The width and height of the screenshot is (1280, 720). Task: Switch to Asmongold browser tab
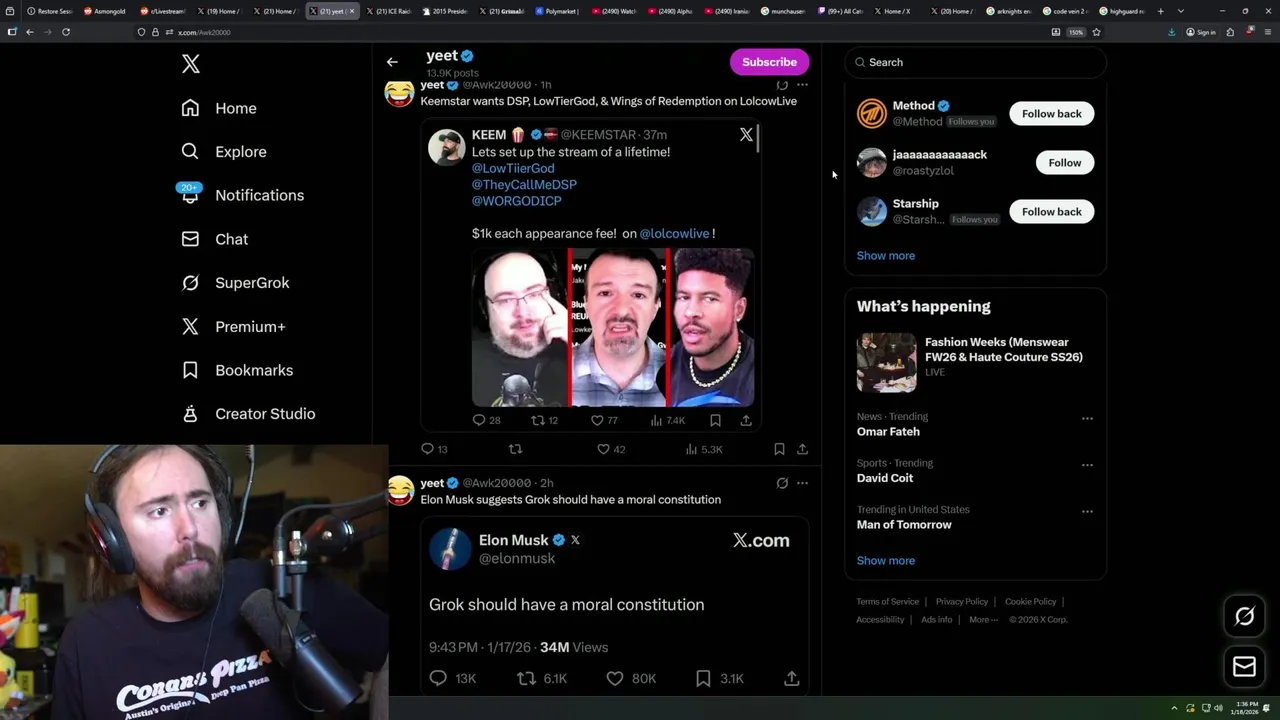(105, 11)
